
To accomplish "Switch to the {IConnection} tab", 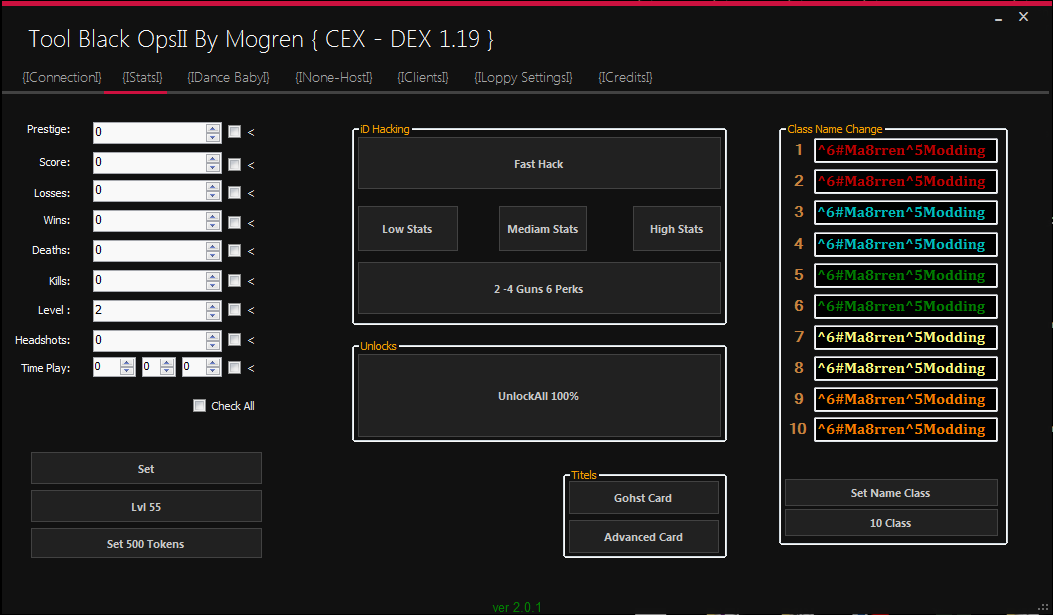I will click(x=61, y=77).
